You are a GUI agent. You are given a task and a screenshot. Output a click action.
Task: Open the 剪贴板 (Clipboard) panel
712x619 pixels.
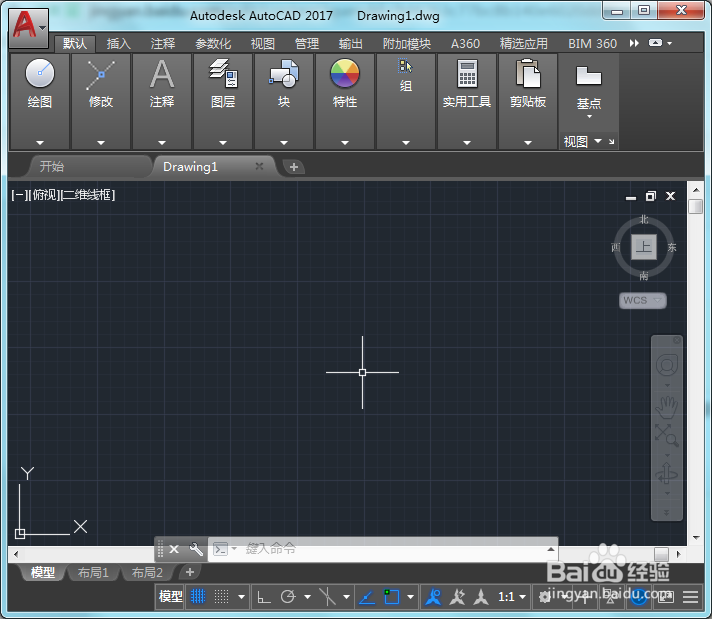pyautogui.click(x=528, y=84)
